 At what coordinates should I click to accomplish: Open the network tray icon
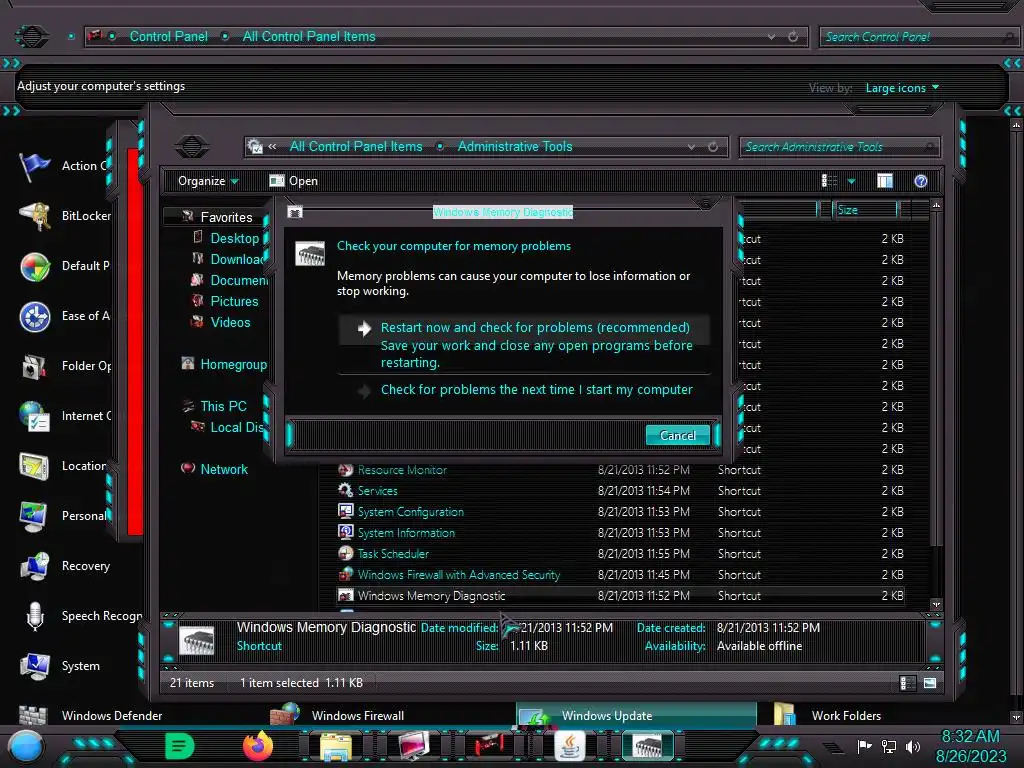click(888, 746)
